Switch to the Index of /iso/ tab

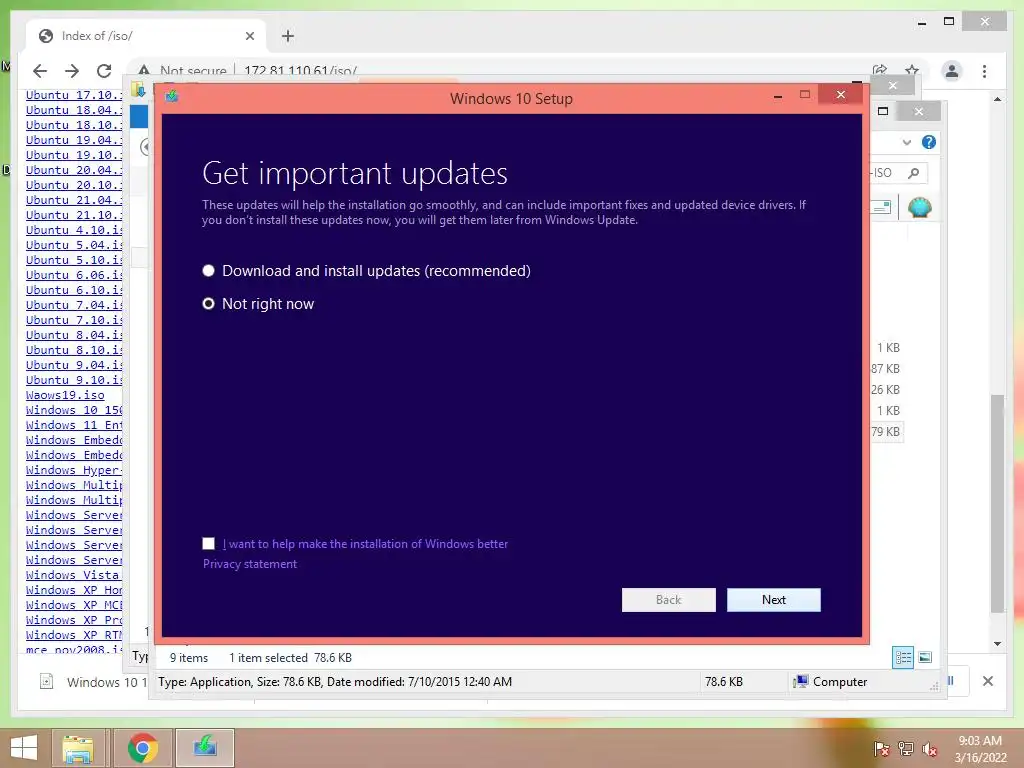pyautogui.click(x=147, y=36)
